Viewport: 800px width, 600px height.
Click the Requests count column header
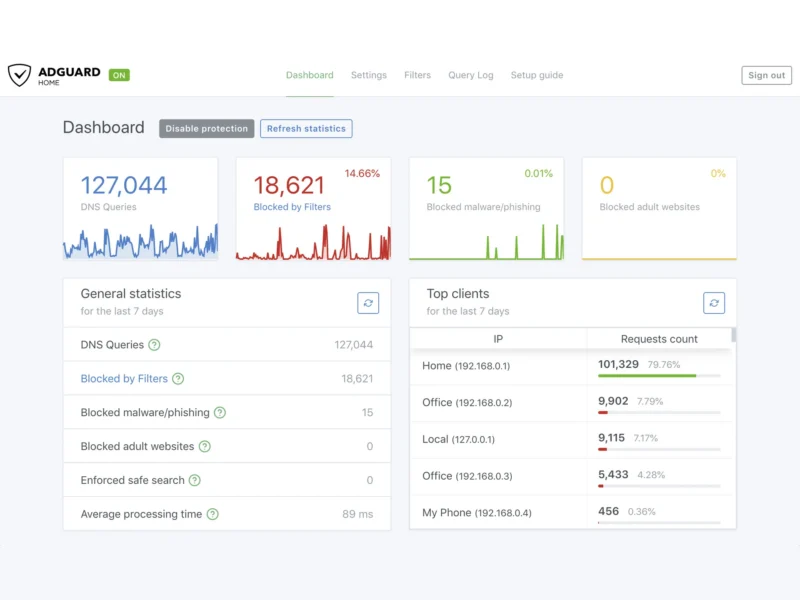tap(659, 339)
